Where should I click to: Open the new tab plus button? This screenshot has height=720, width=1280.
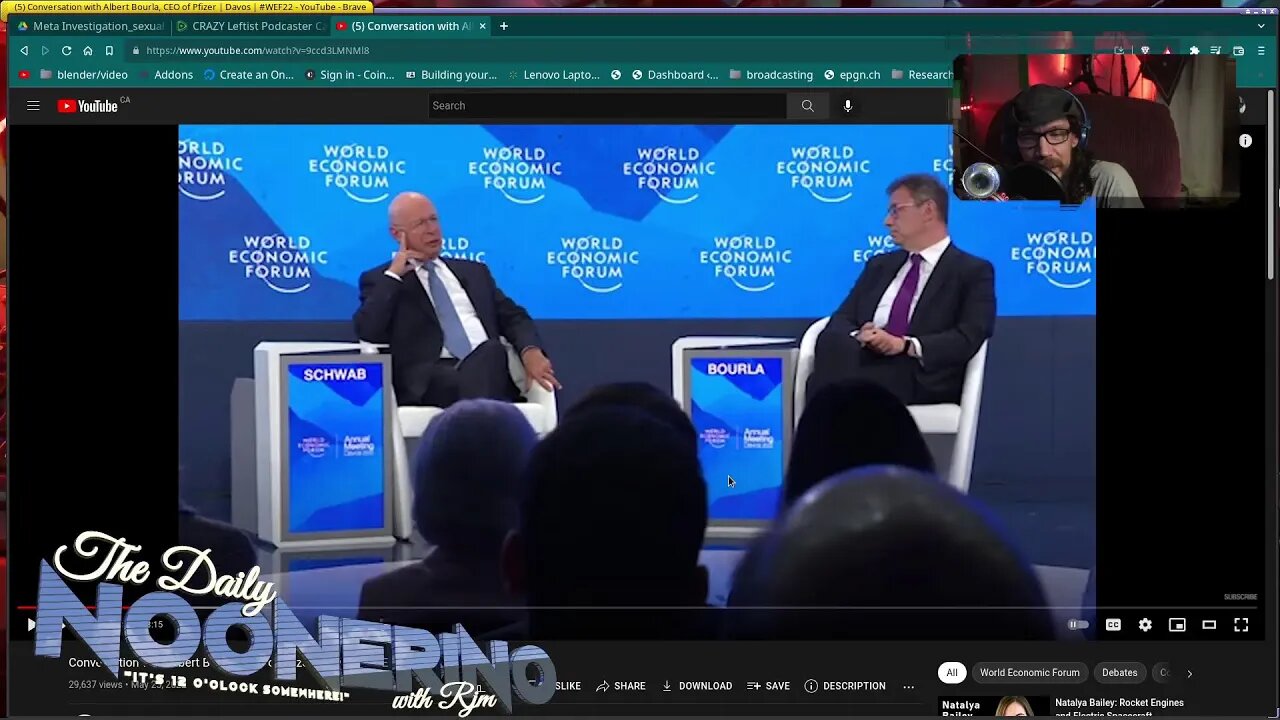pyautogui.click(x=504, y=26)
